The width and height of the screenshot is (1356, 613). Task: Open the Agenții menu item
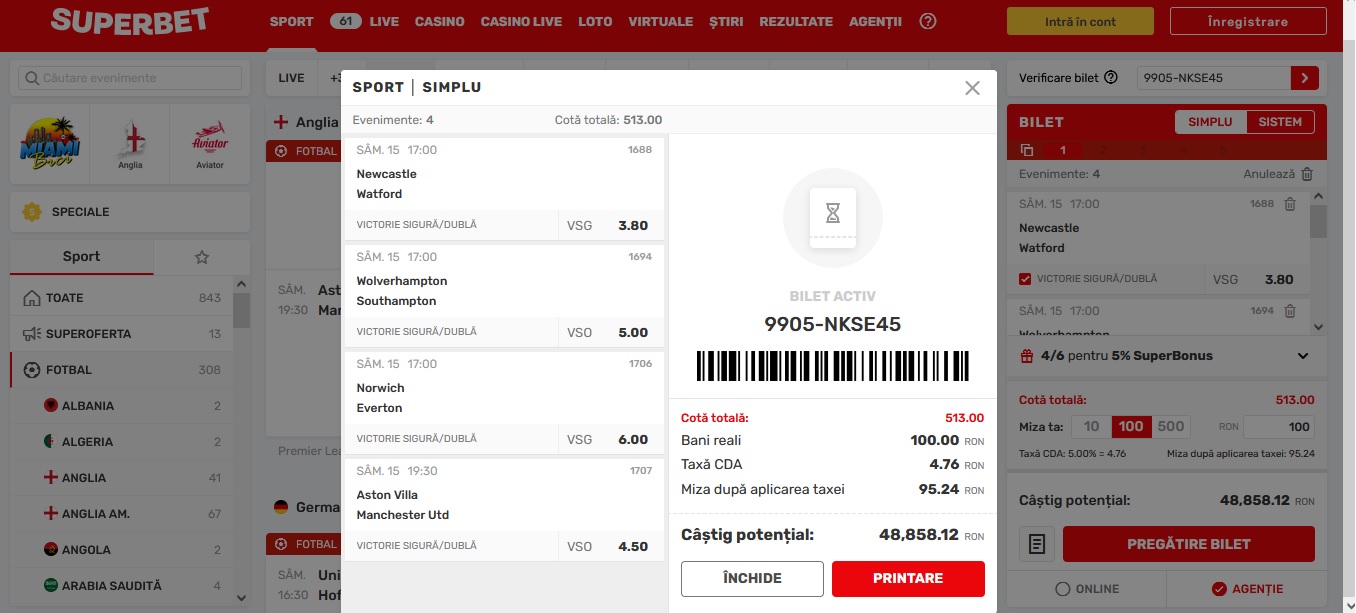tap(875, 21)
